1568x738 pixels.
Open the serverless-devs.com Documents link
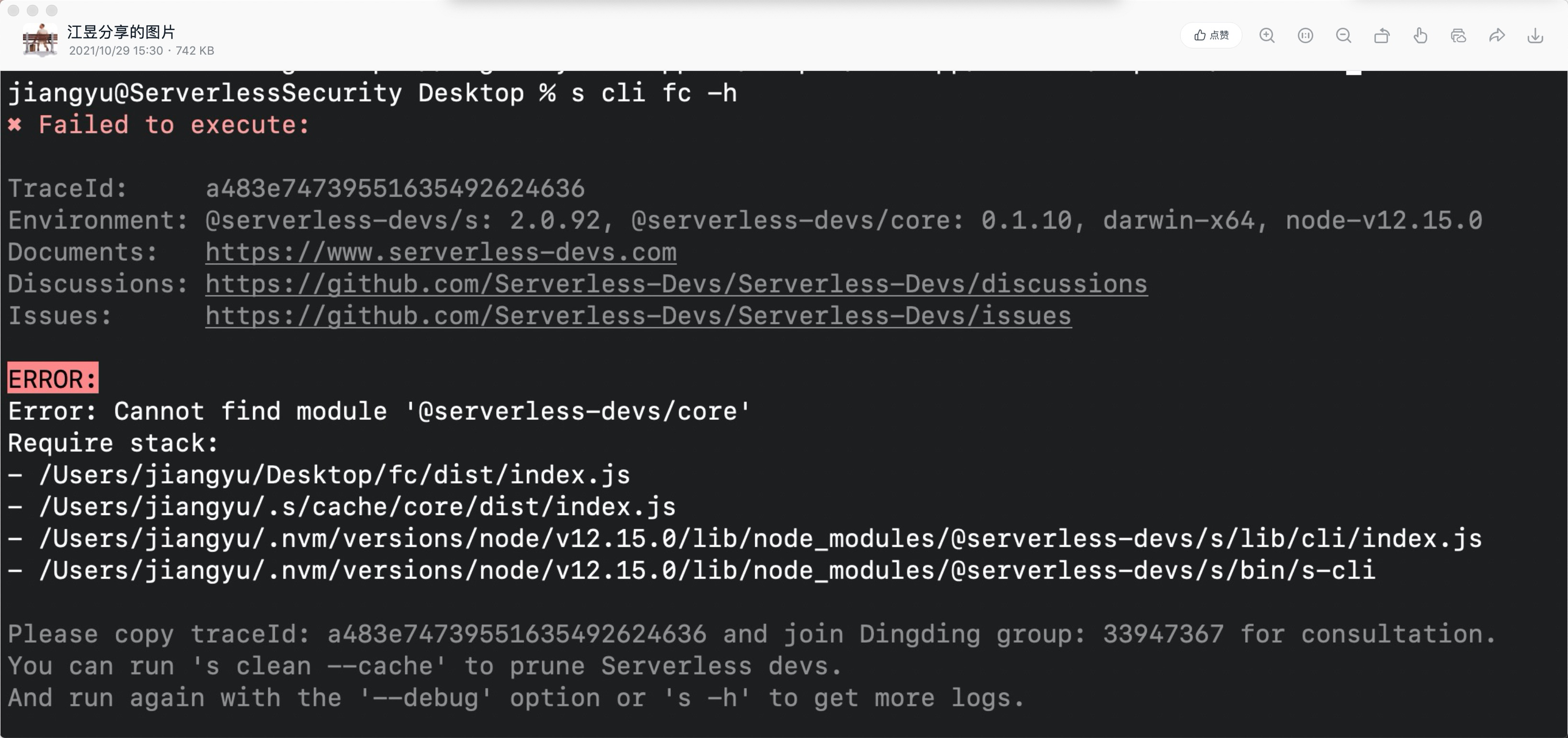(440, 252)
